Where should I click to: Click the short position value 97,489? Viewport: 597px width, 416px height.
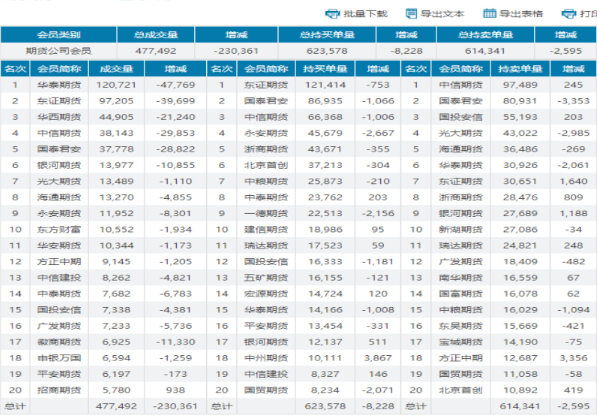pos(520,85)
